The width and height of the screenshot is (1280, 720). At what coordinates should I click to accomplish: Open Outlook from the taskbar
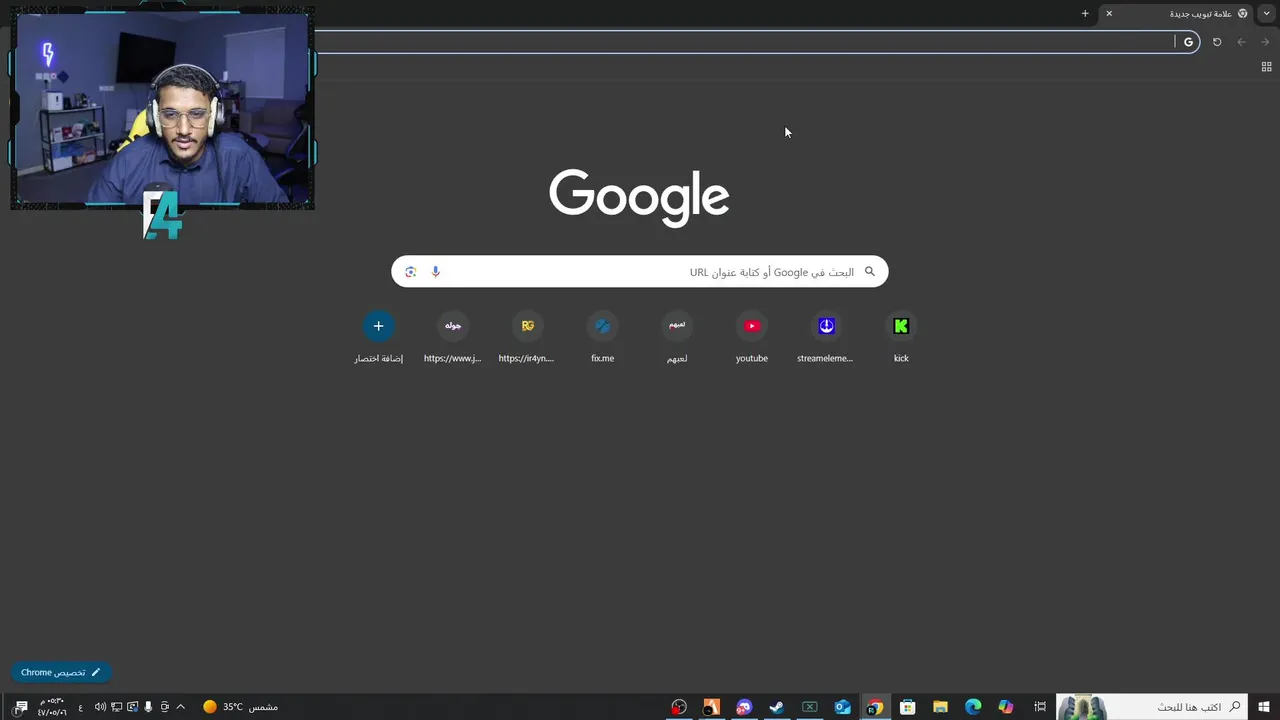click(x=842, y=707)
